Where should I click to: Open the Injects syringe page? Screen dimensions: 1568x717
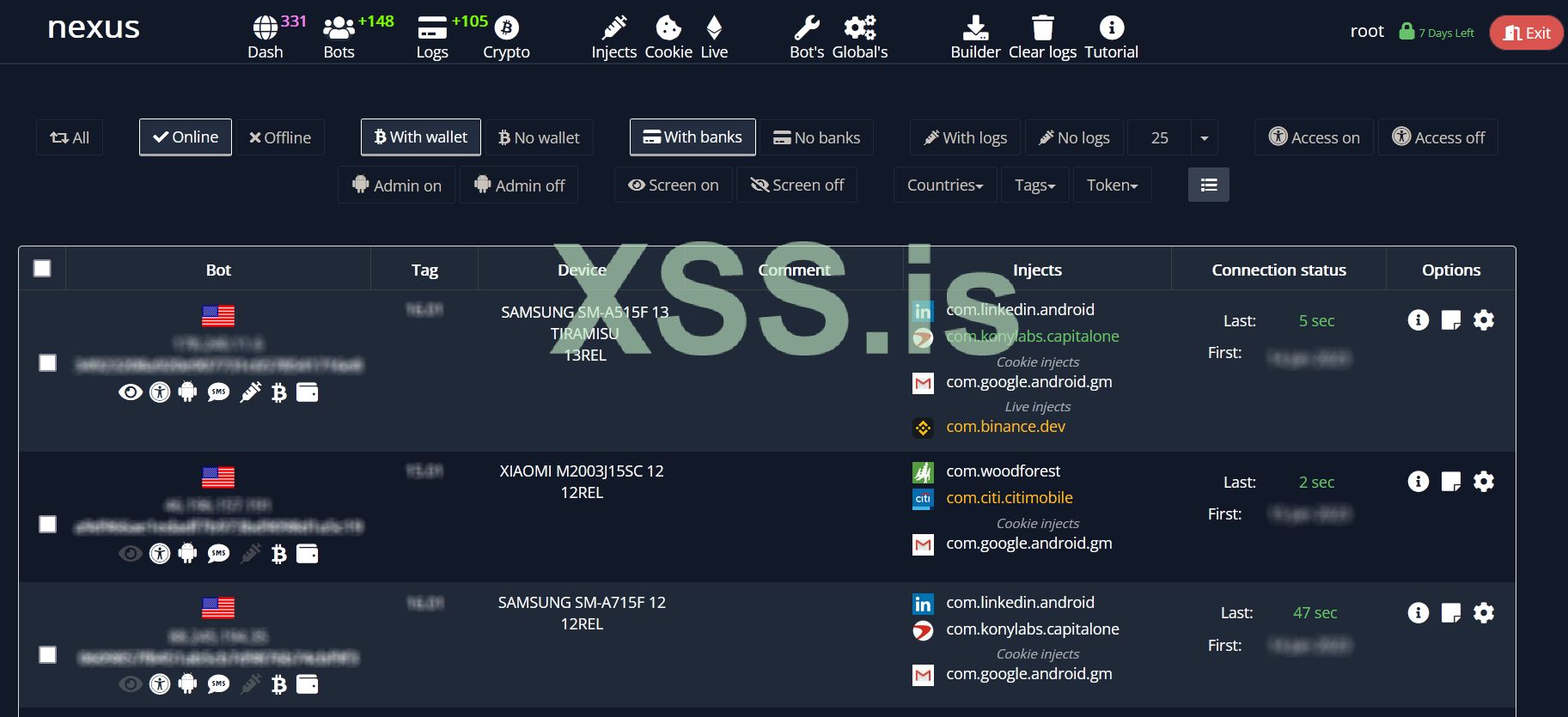[x=613, y=38]
